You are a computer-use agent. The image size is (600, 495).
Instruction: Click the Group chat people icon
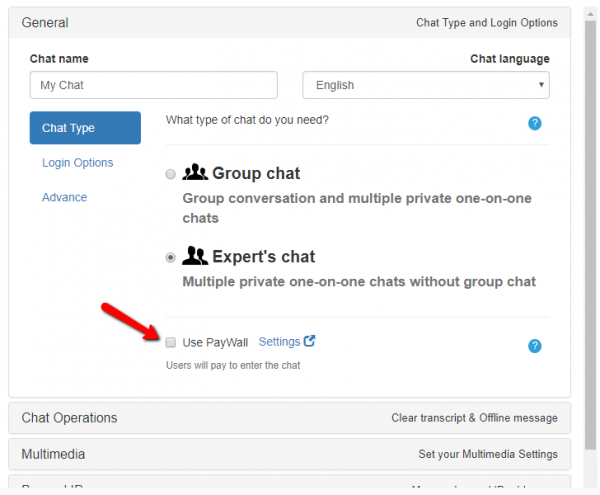pos(195,173)
